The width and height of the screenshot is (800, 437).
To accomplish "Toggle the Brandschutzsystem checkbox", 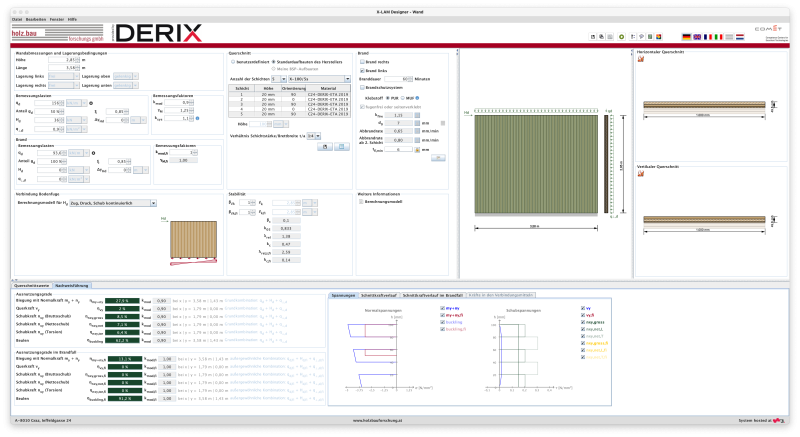I will click(362, 87).
